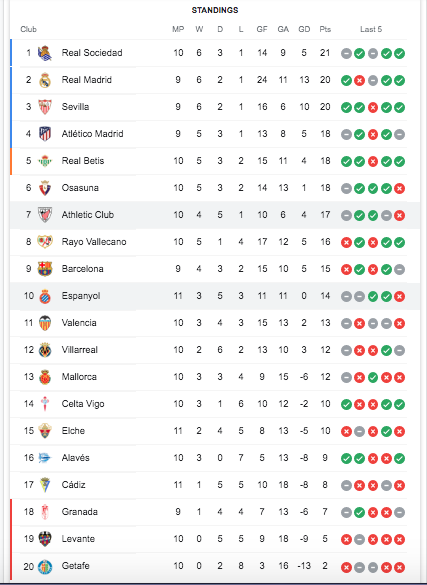Click Real Sociedad's first gray draw icon
This screenshot has height=585, width=427.
346,53
